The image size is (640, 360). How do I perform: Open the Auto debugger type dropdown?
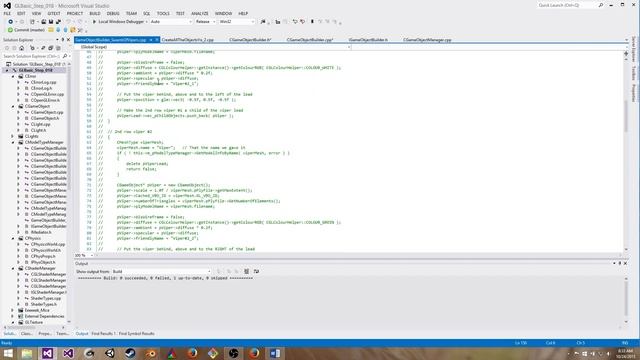[171, 22]
